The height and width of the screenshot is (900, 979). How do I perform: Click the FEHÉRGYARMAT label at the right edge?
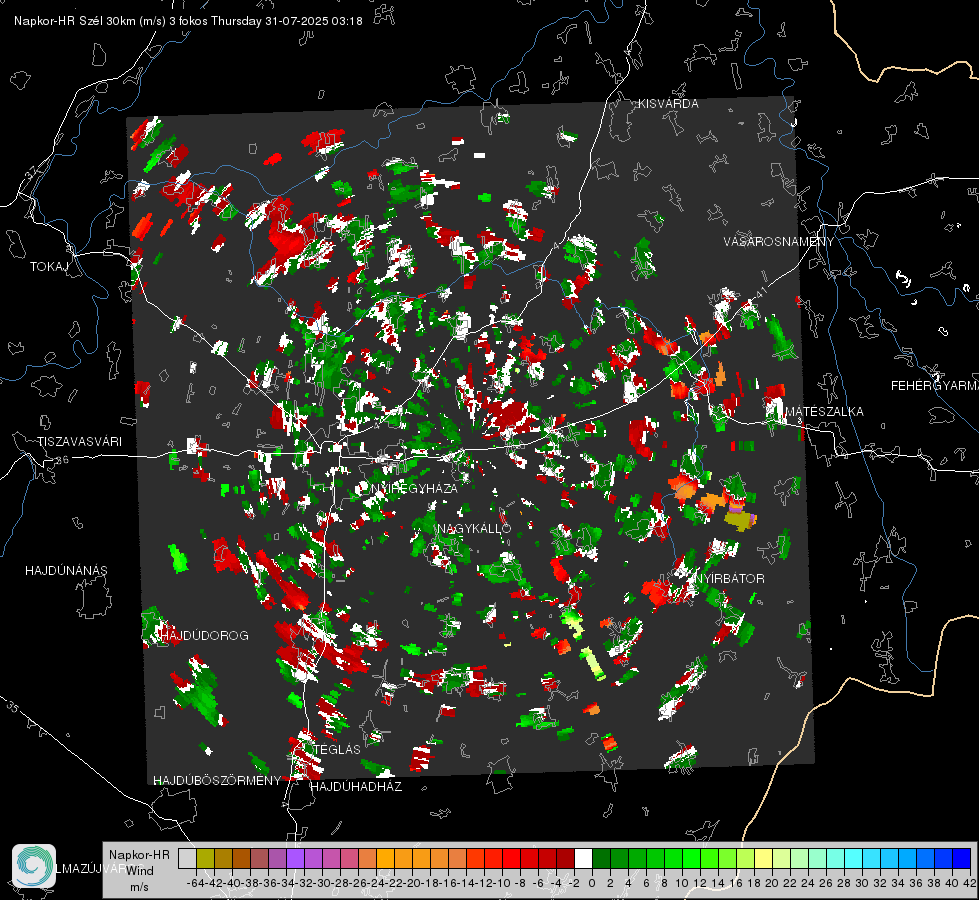coord(935,386)
